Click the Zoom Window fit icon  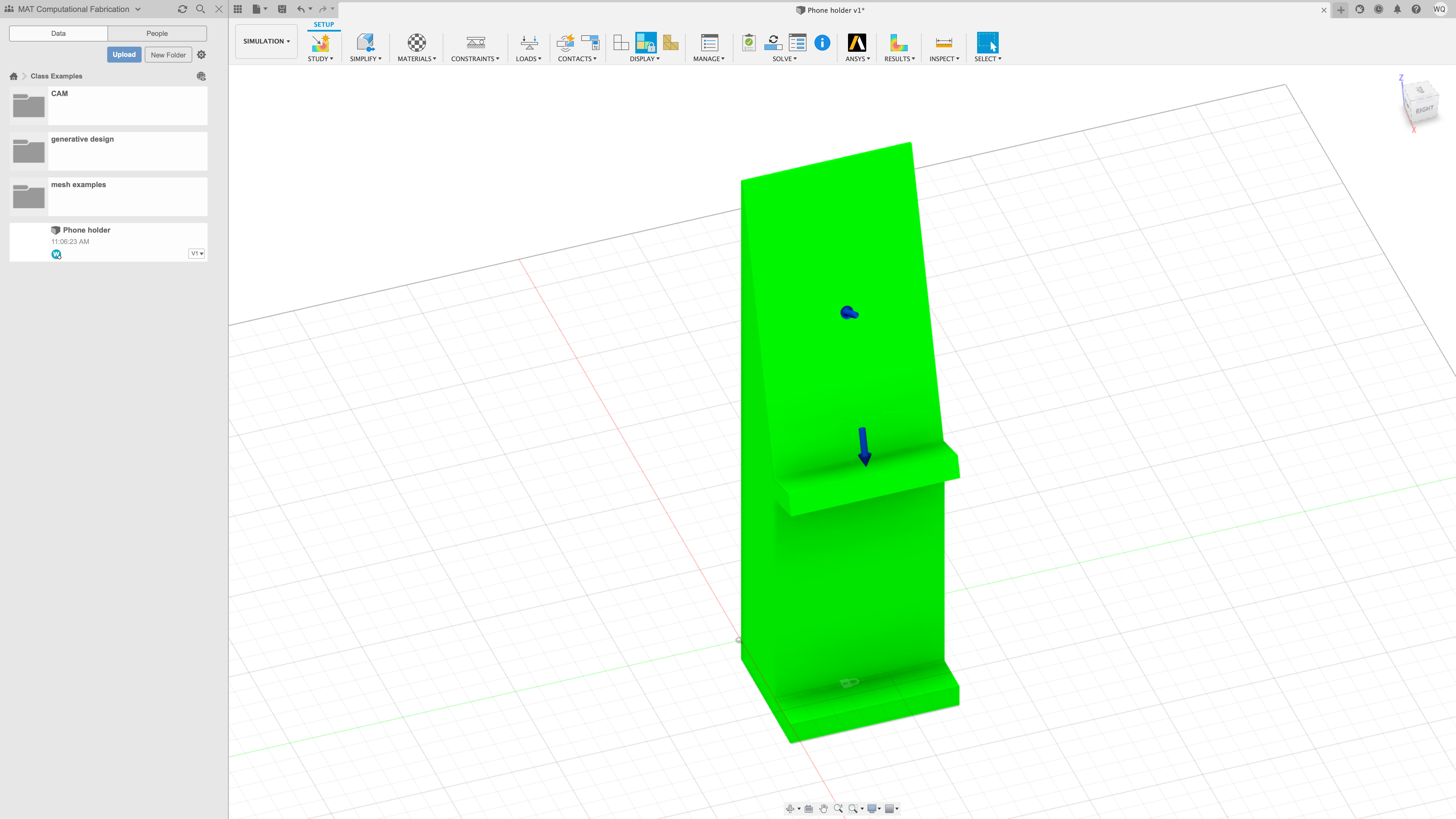point(853,809)
